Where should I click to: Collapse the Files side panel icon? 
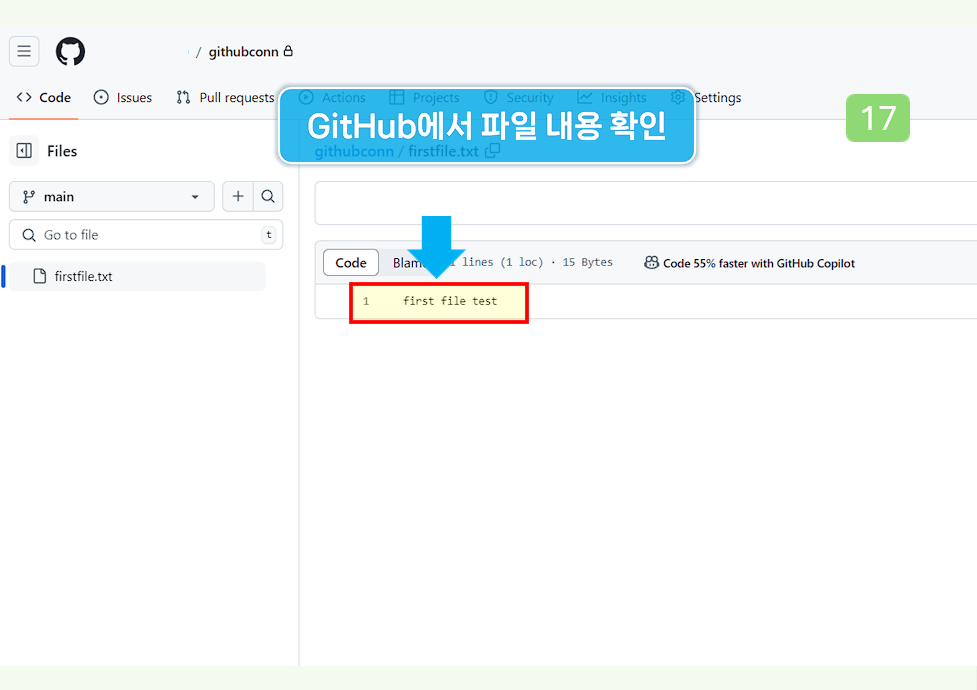pos(24,150)
